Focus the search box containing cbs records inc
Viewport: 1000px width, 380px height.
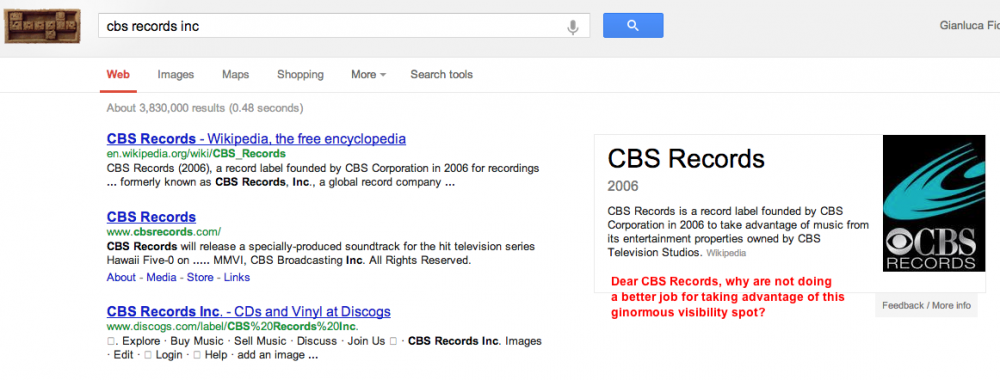344,26
